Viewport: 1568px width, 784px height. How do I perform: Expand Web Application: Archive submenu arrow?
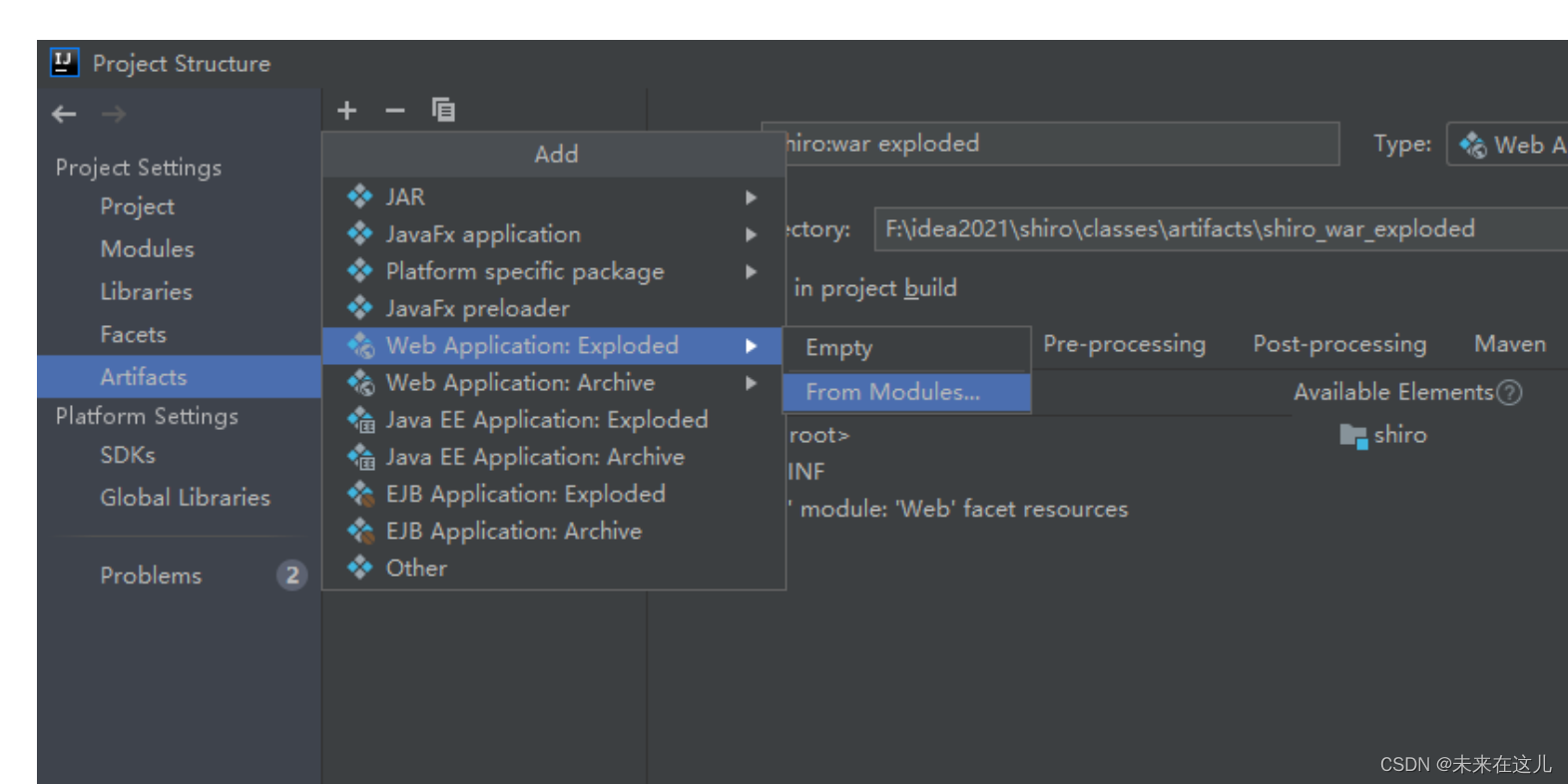coord(751,383)
